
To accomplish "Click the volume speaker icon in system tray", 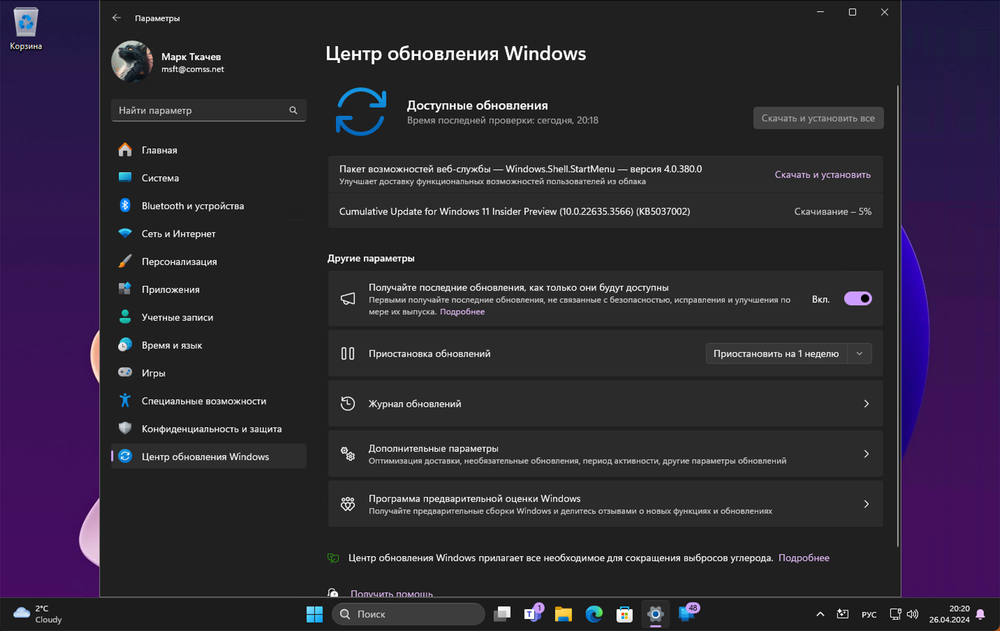I will click(913, 614).
